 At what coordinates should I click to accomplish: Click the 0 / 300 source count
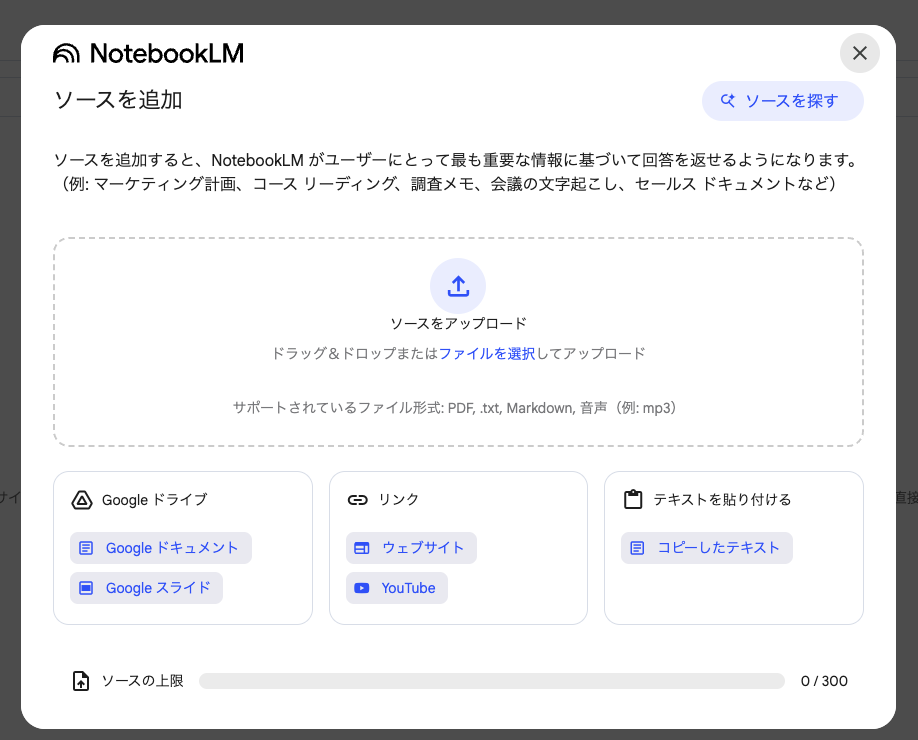pos(824,681)
